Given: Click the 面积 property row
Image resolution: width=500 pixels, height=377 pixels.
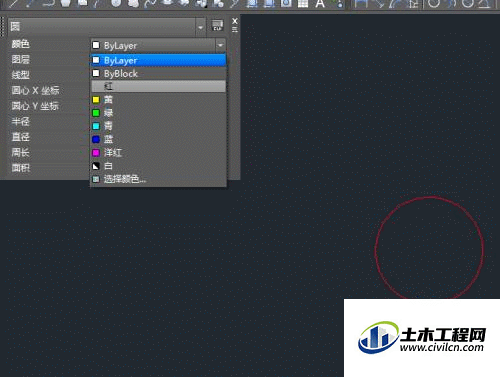Looking at the screenshot, I should point(49,168).
